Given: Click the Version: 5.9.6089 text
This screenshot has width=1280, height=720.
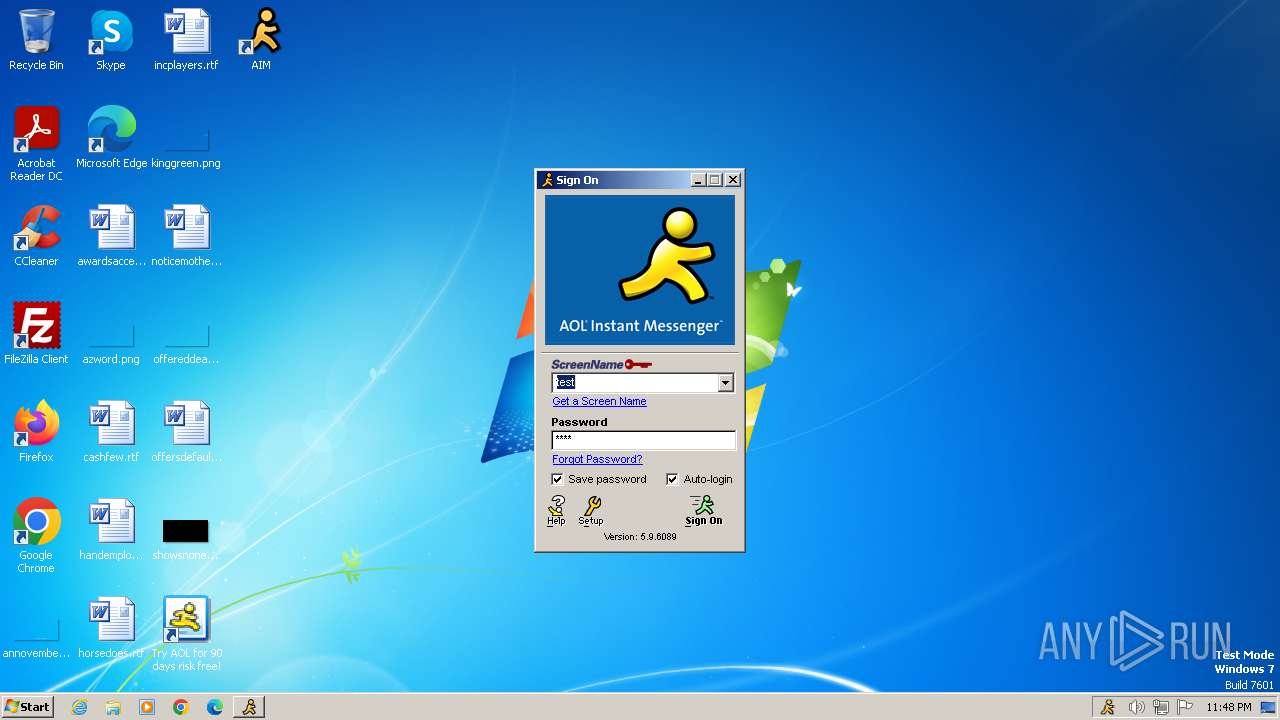Looking at the screenshot, I should (x=640, y=537).
